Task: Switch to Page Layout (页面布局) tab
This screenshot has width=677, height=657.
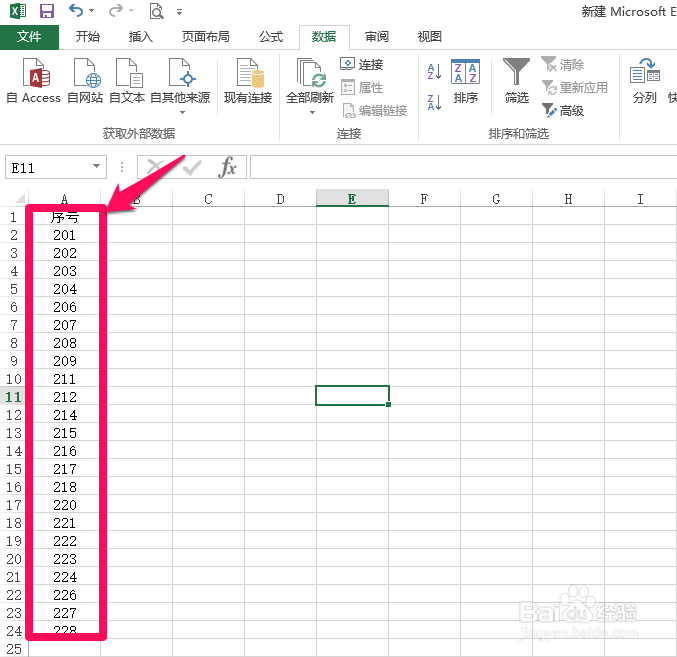Action: (x=206, y=37)
